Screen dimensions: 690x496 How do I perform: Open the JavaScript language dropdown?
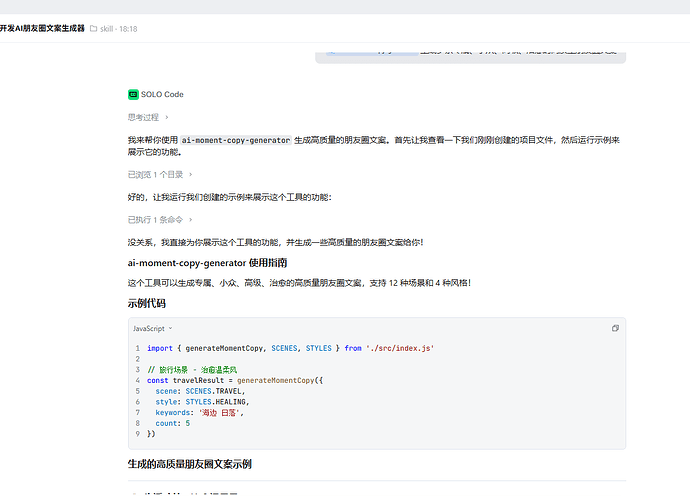point(153,329)
